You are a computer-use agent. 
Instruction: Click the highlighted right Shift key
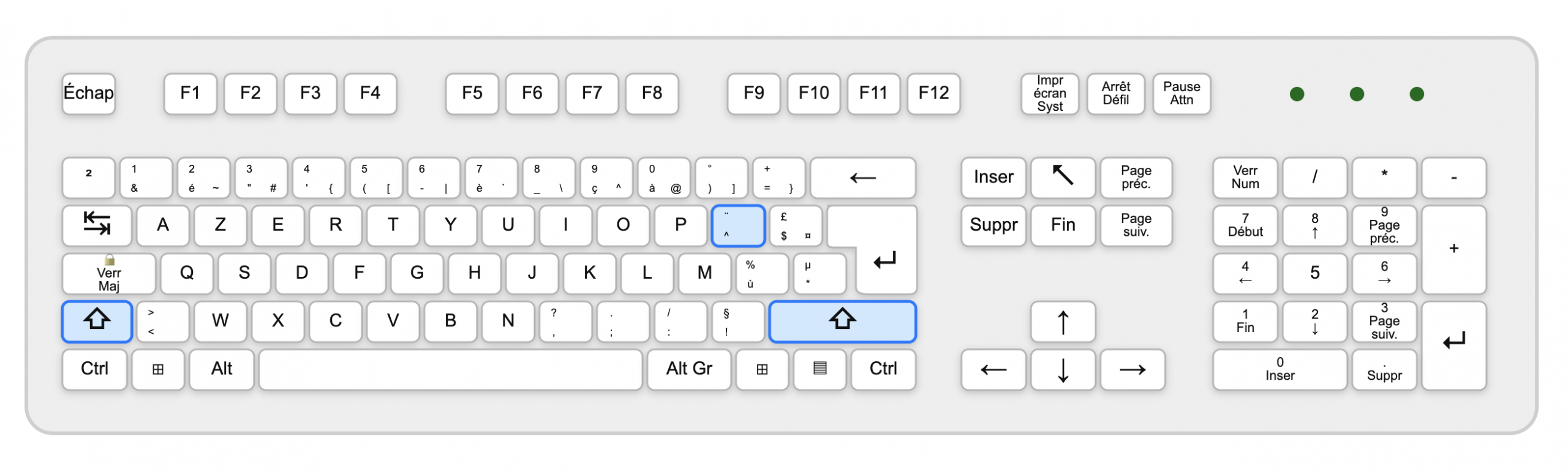(842, 321)
